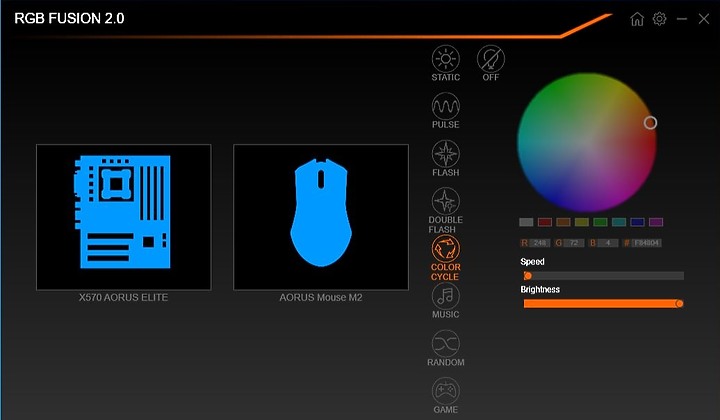This screenshot has height=420, width=720.
Task: Select the AORUS Mouse M2 device
Action: coord(321,217)
